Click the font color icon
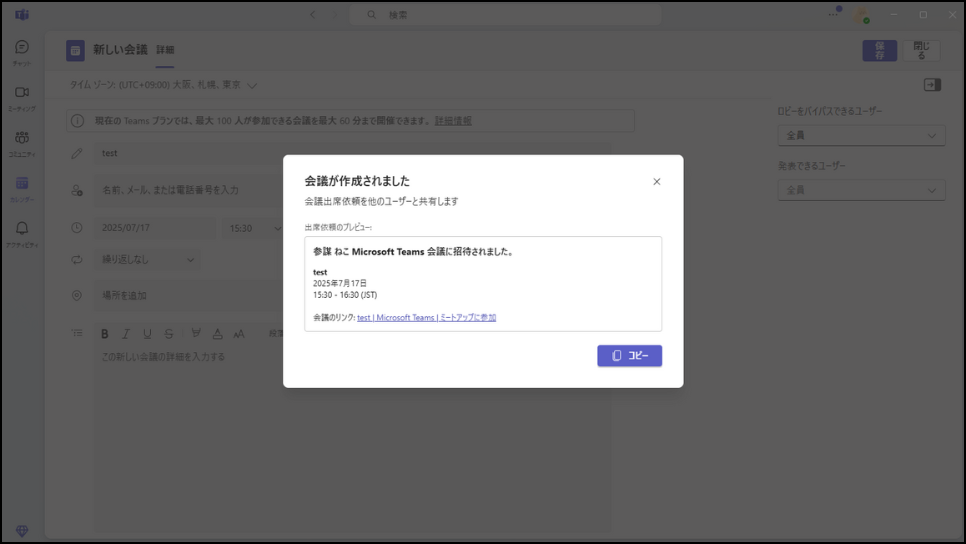This screenshot has width=966, height=544. click(x=217, y=334)
